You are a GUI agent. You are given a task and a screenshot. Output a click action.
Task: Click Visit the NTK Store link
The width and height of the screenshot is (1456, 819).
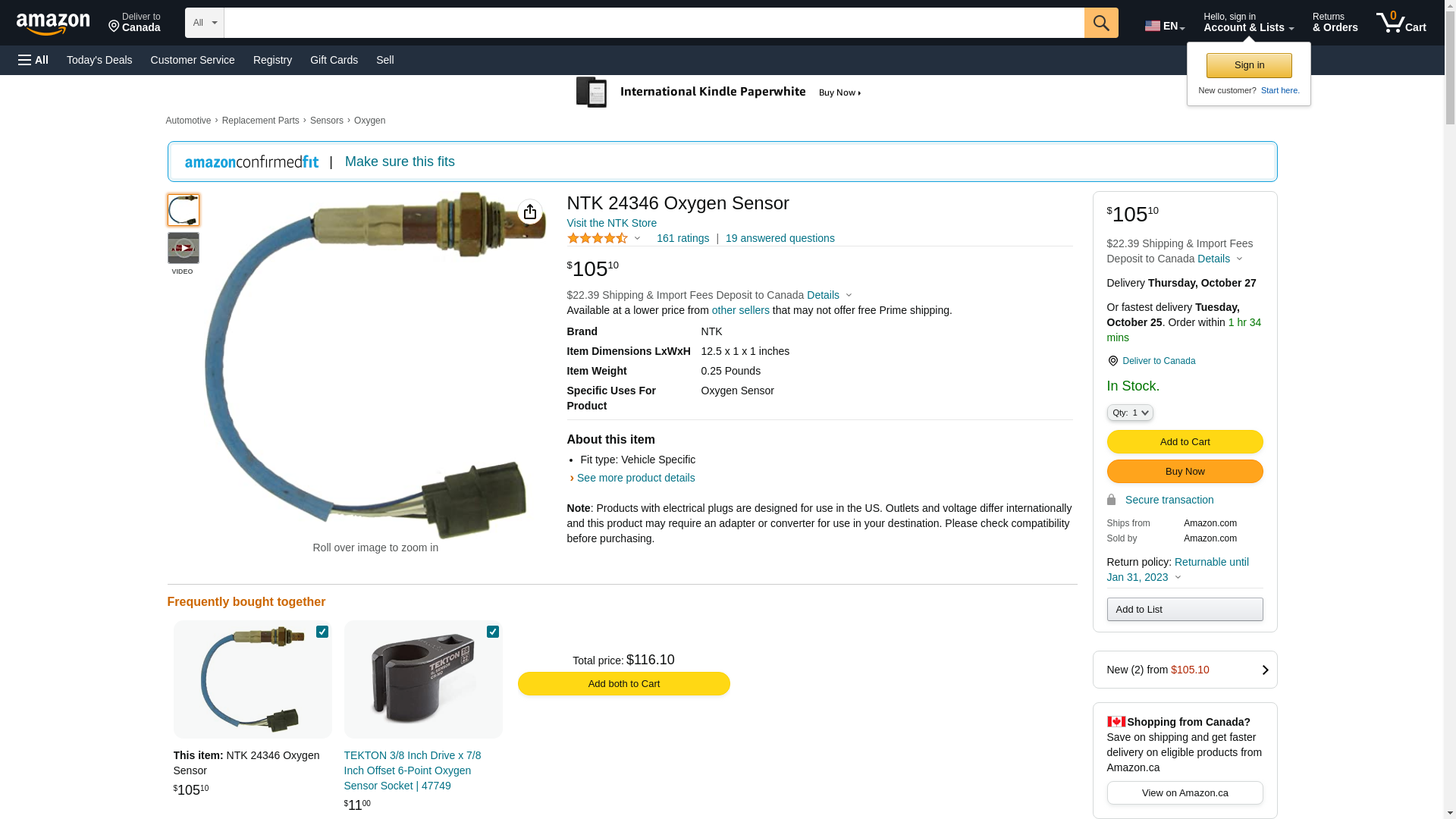click(611, 223)
